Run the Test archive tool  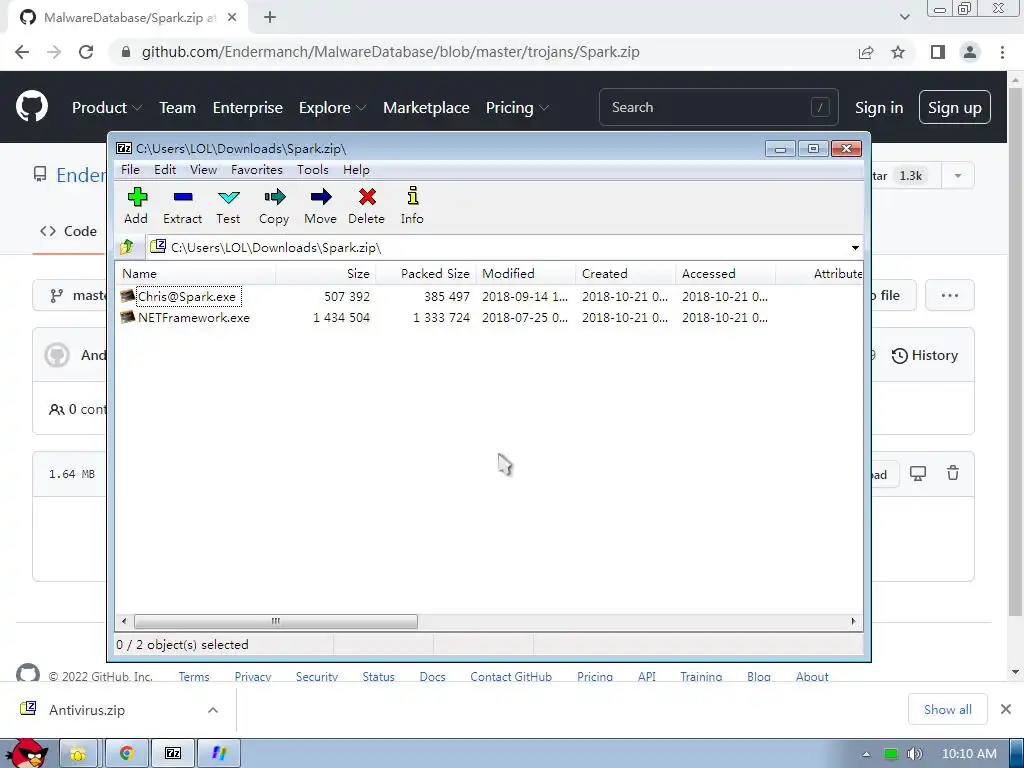pos(228,206)
